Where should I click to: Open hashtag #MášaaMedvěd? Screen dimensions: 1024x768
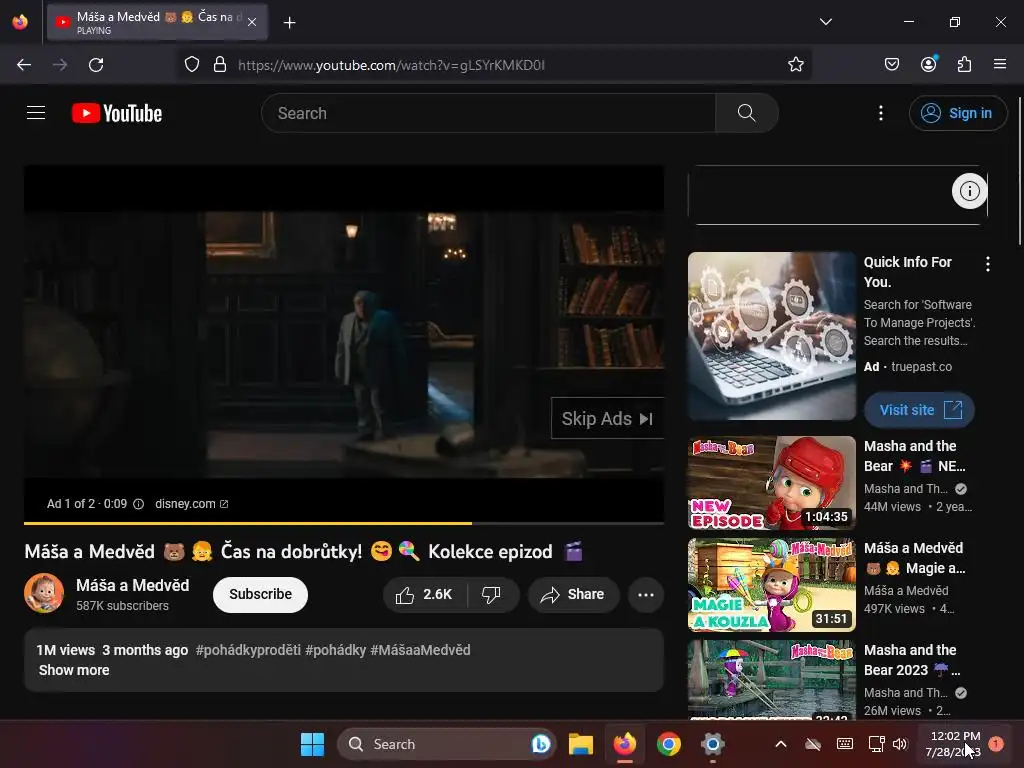coord(420,650)
